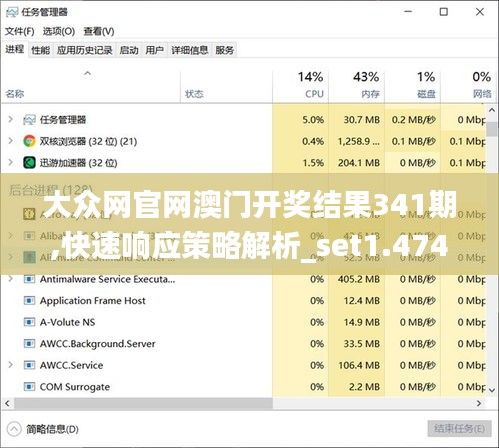
Task: Click the horizontal scrollbar right arrow
Action: pos(479,403)
